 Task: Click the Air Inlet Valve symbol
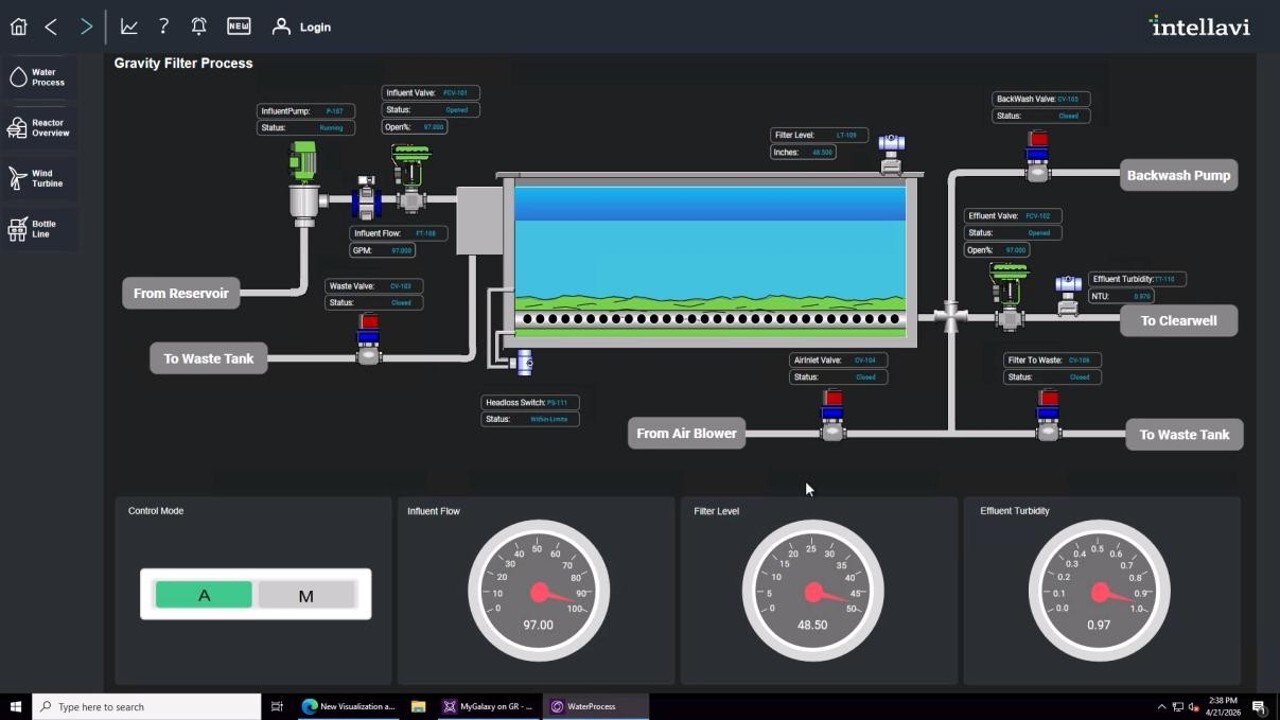[833, 415]
